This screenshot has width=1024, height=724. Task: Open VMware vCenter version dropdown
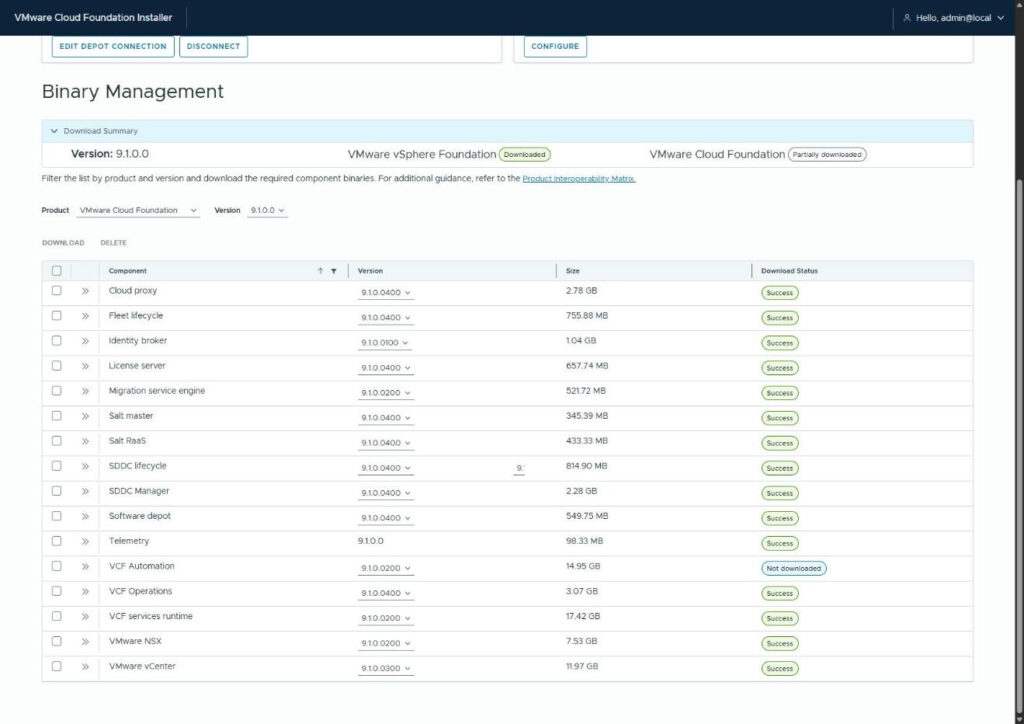coord(385,669)
